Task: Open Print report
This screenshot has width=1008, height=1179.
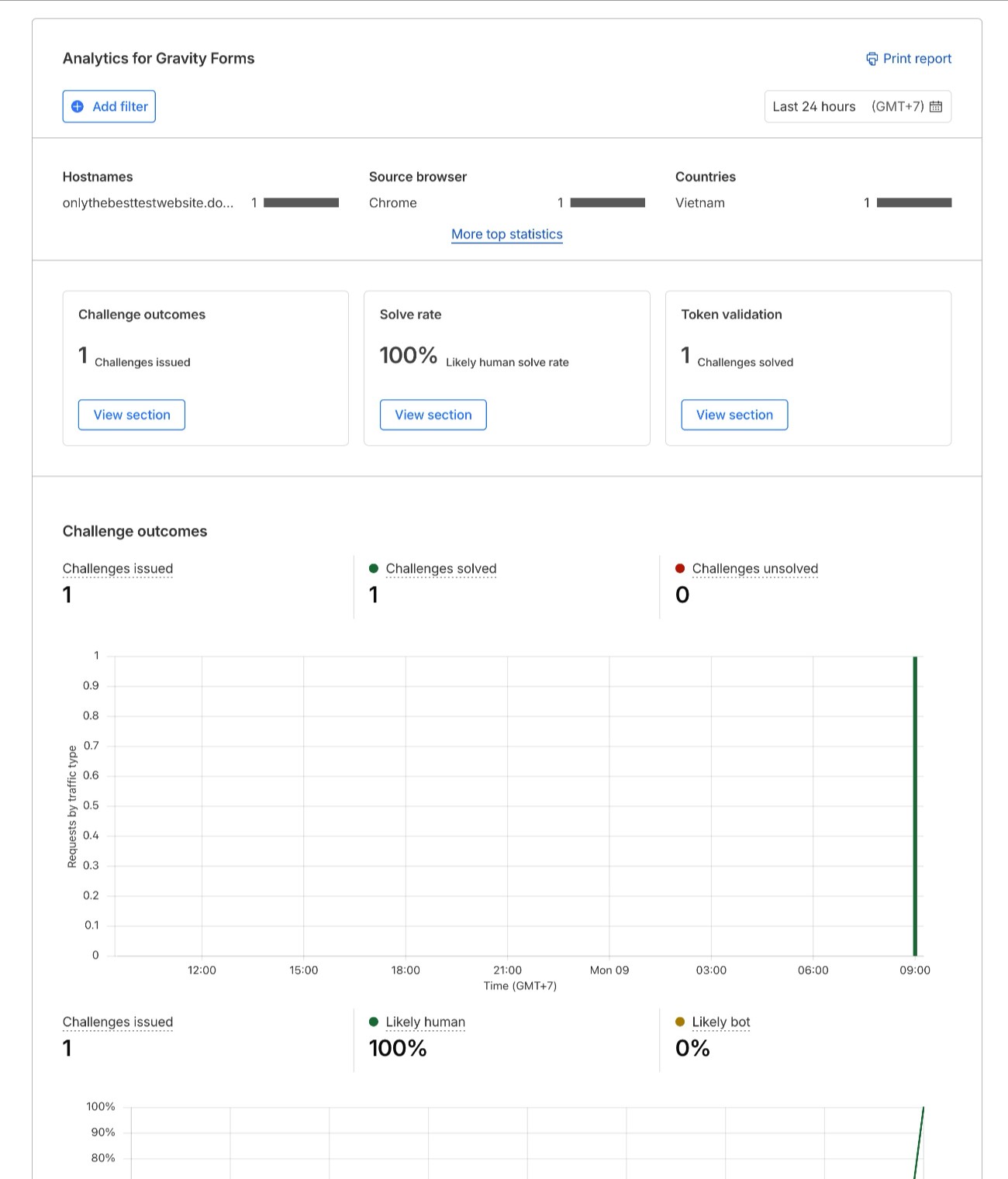Action: 917,58
